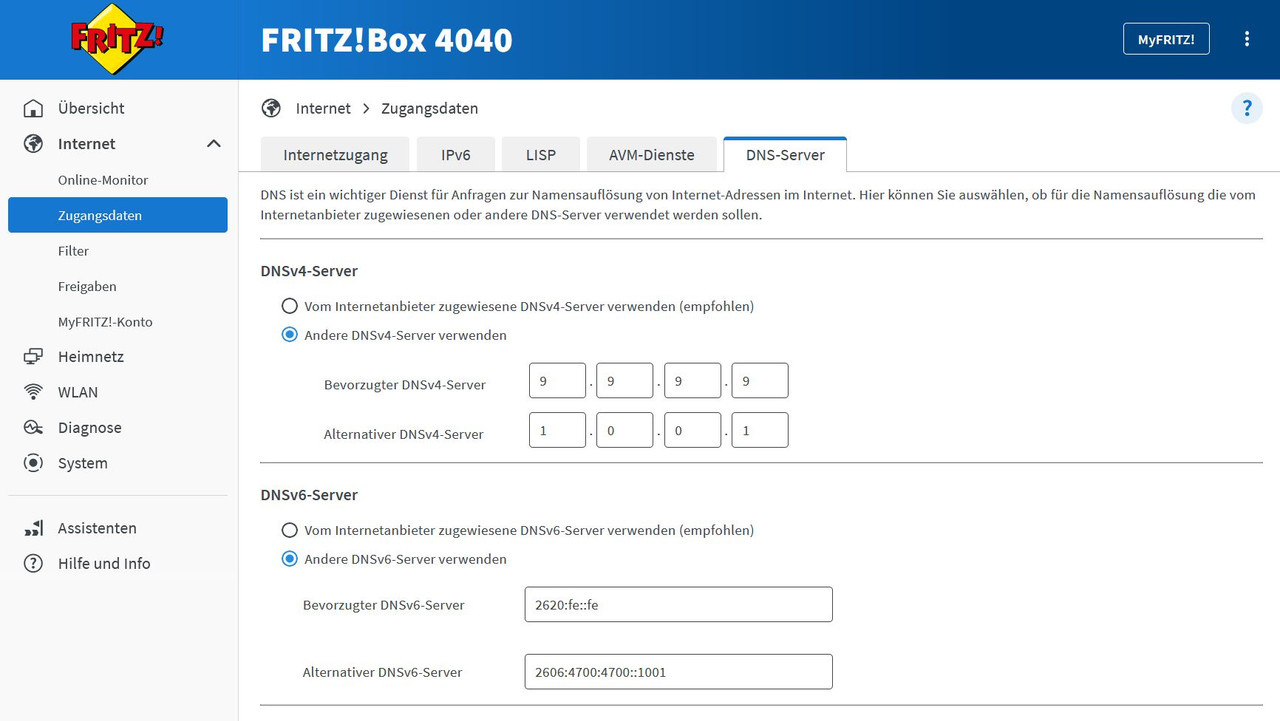Viewport: 1280px width, 721px height.
Task: Click Zugangsdaten breadcrumb text
Action: [429, 108]
